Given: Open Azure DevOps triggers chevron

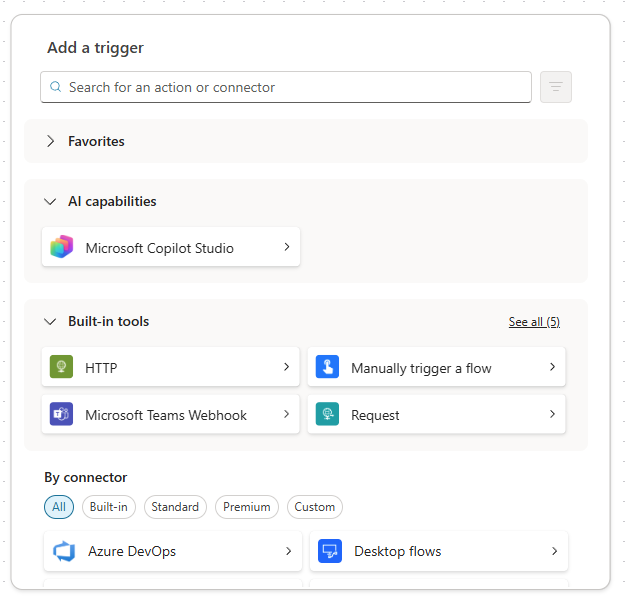Looking at the screenshot, I should (289, 551).
